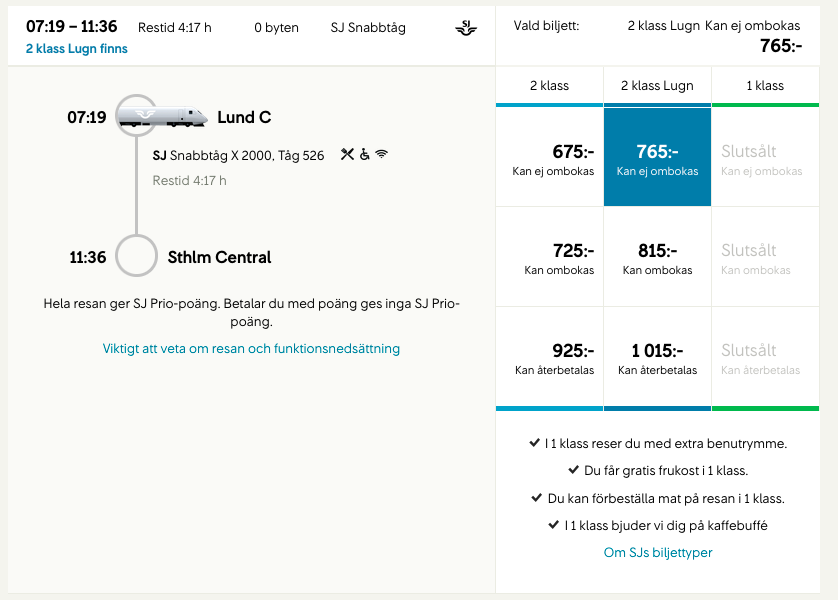This screenshot has width=838, height=600.
Task: Click the 2 klass Lugn column header
Action: pyautogui.click(x=657, y=86)
